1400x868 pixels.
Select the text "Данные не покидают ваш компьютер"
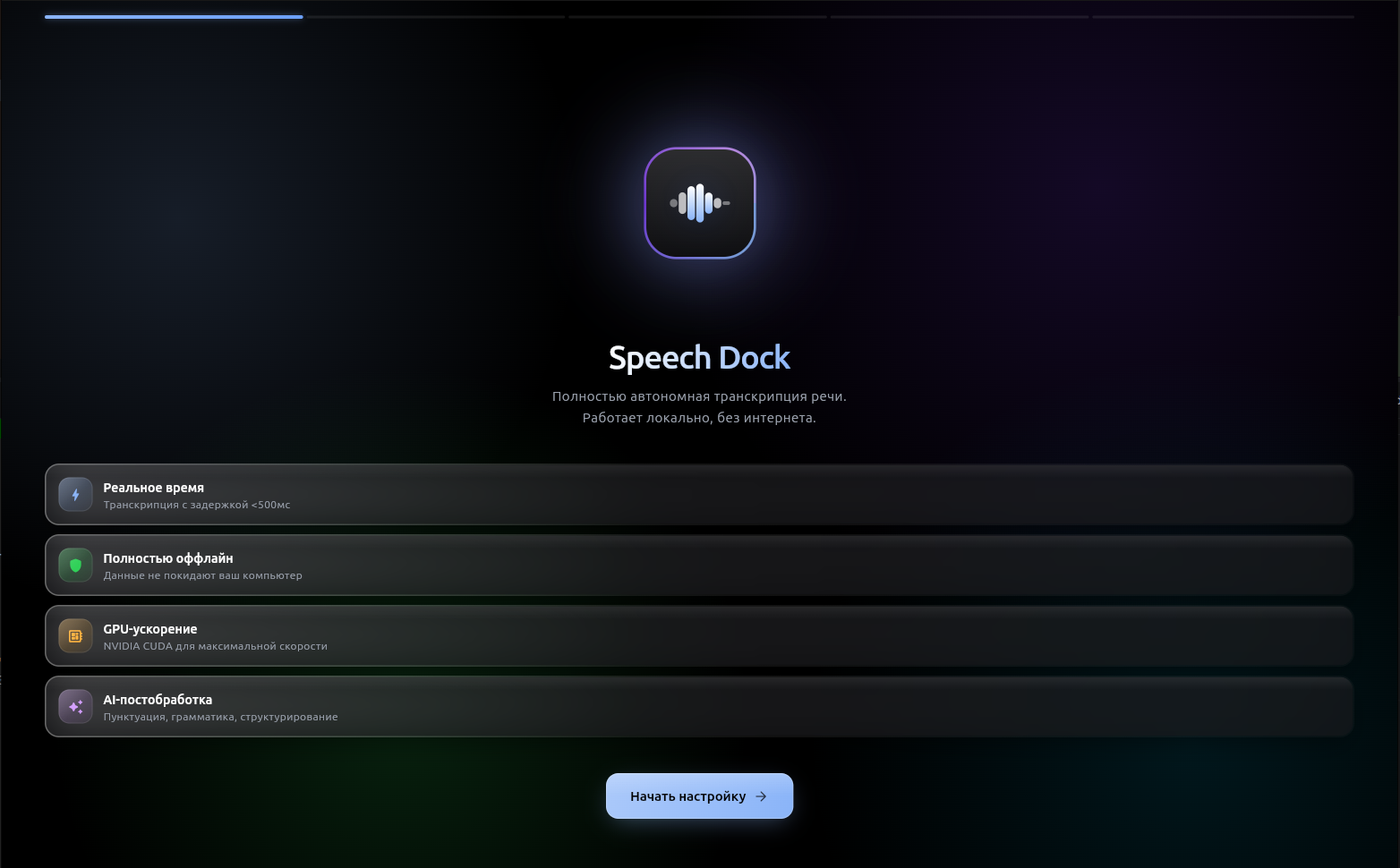[x=202, y=575]
